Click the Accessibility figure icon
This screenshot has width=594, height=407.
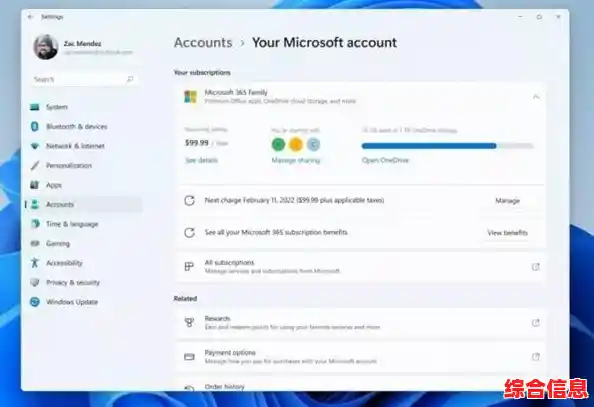click(x=34, y=263)
